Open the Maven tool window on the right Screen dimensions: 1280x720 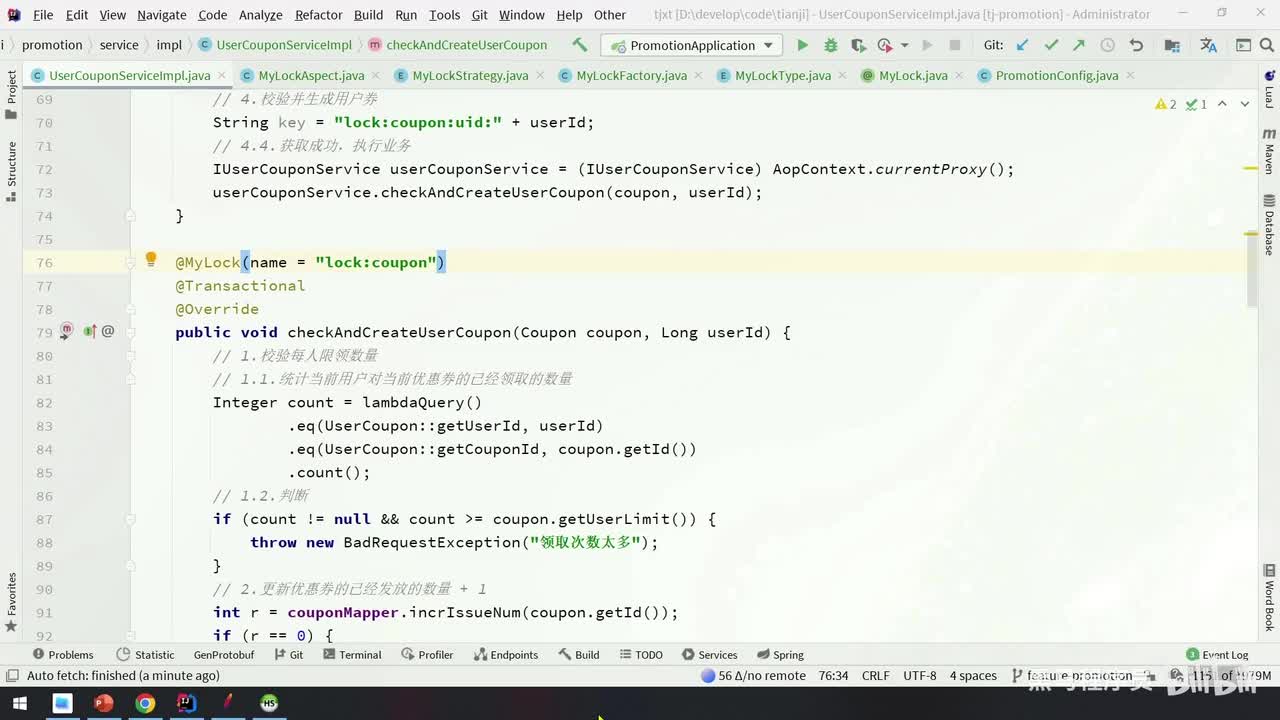(1269, 152)
